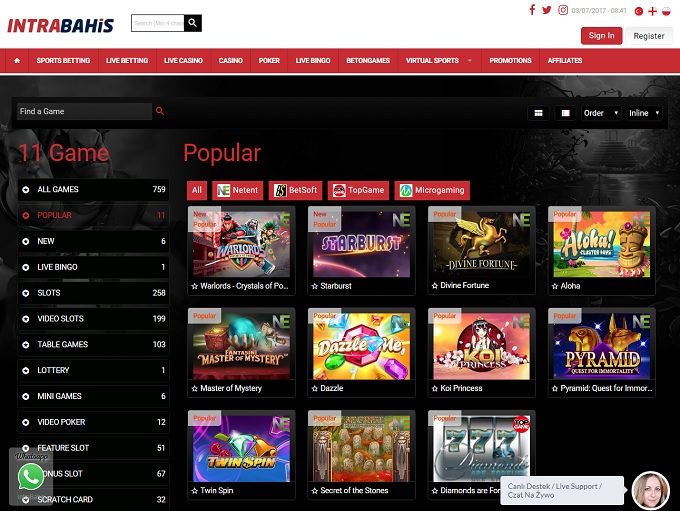Click the Sign In button
Screen dimensions: 680x511
pos(601,36)
